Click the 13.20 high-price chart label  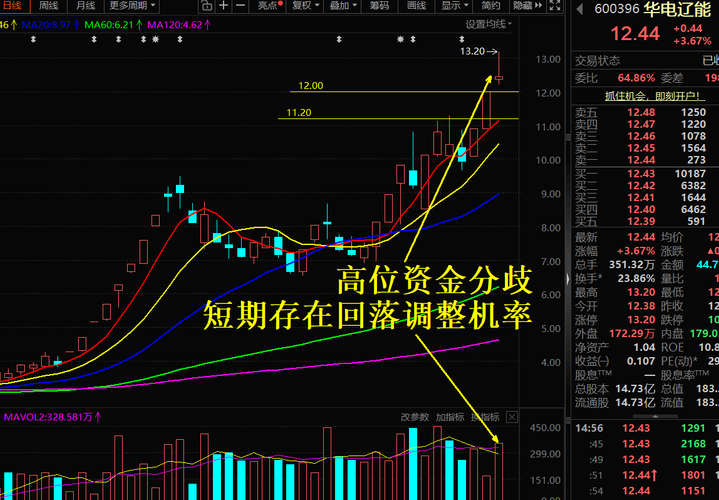point(472,51)
